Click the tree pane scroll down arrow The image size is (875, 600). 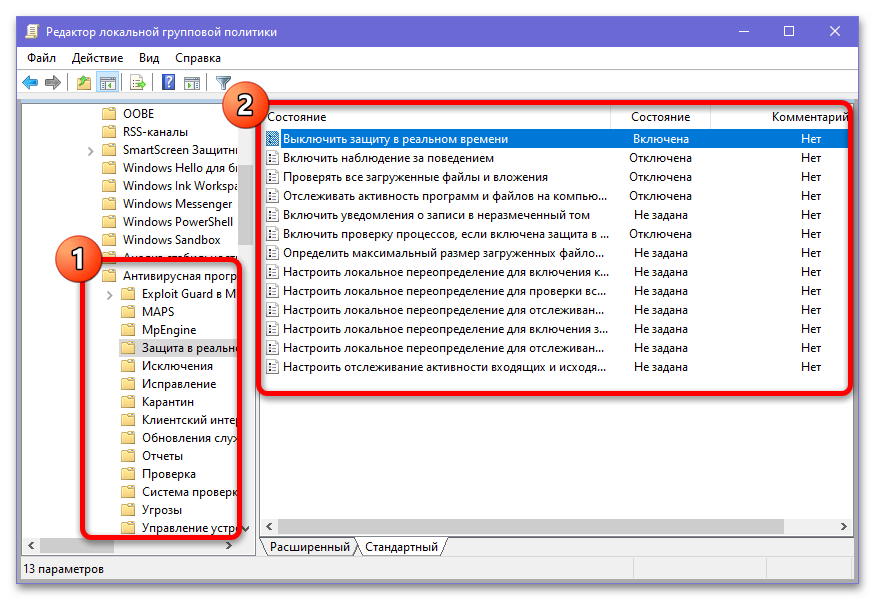point(246,528)
